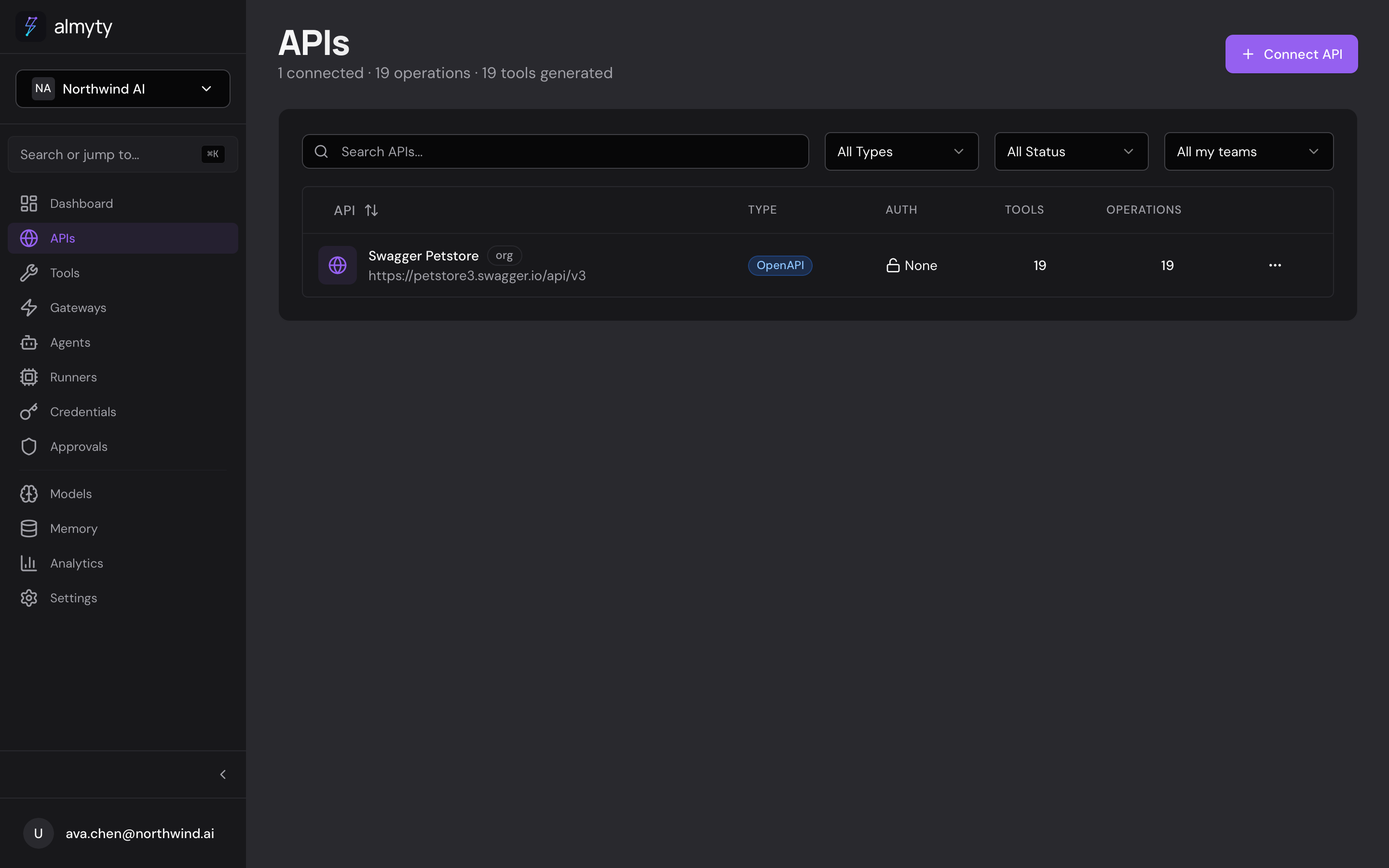Click the Gateways lightning bolt icon

point(29,308)
